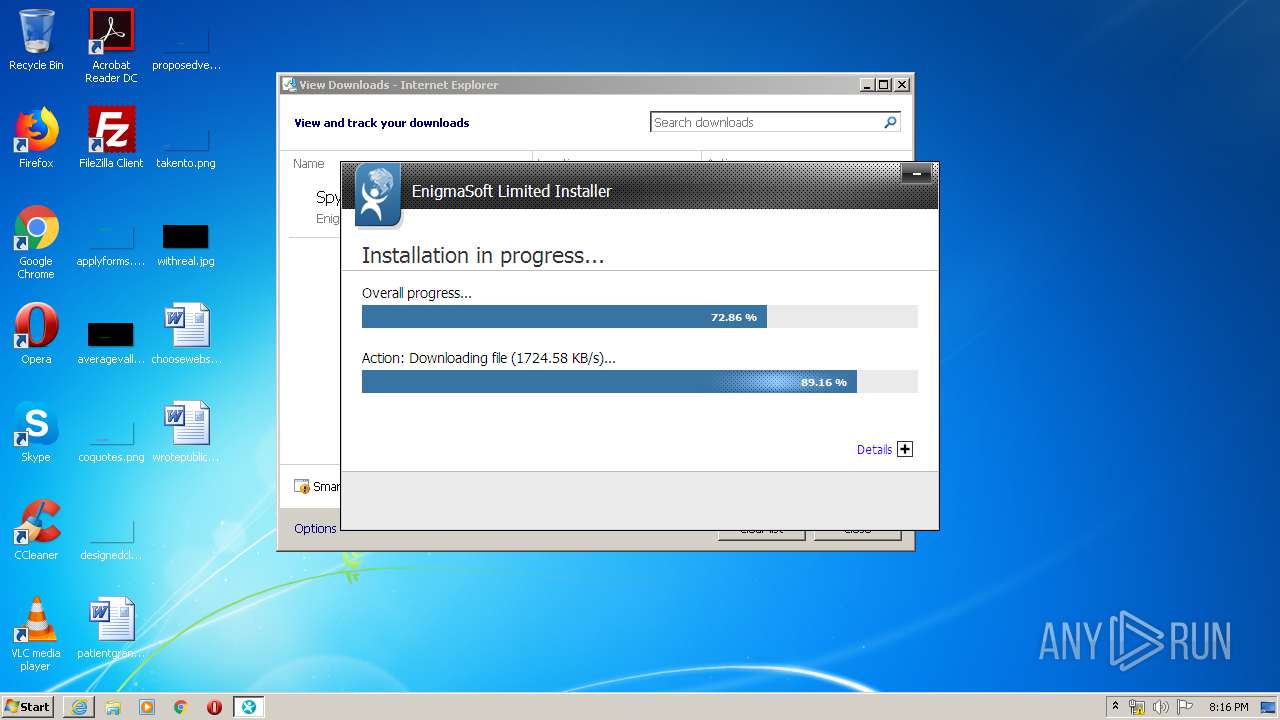Focus the Search downloads field
1280x720 pixels.
tap(766, 122)
